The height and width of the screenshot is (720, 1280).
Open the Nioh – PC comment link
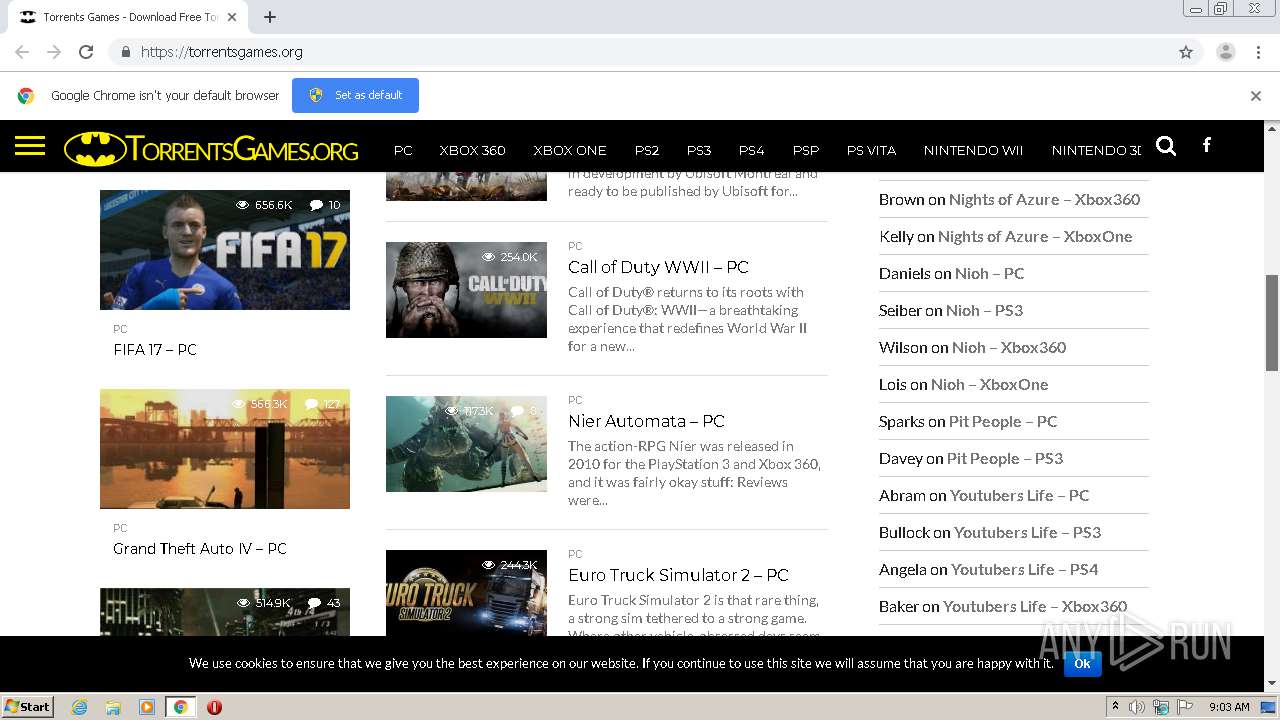(x=989, y=273)
